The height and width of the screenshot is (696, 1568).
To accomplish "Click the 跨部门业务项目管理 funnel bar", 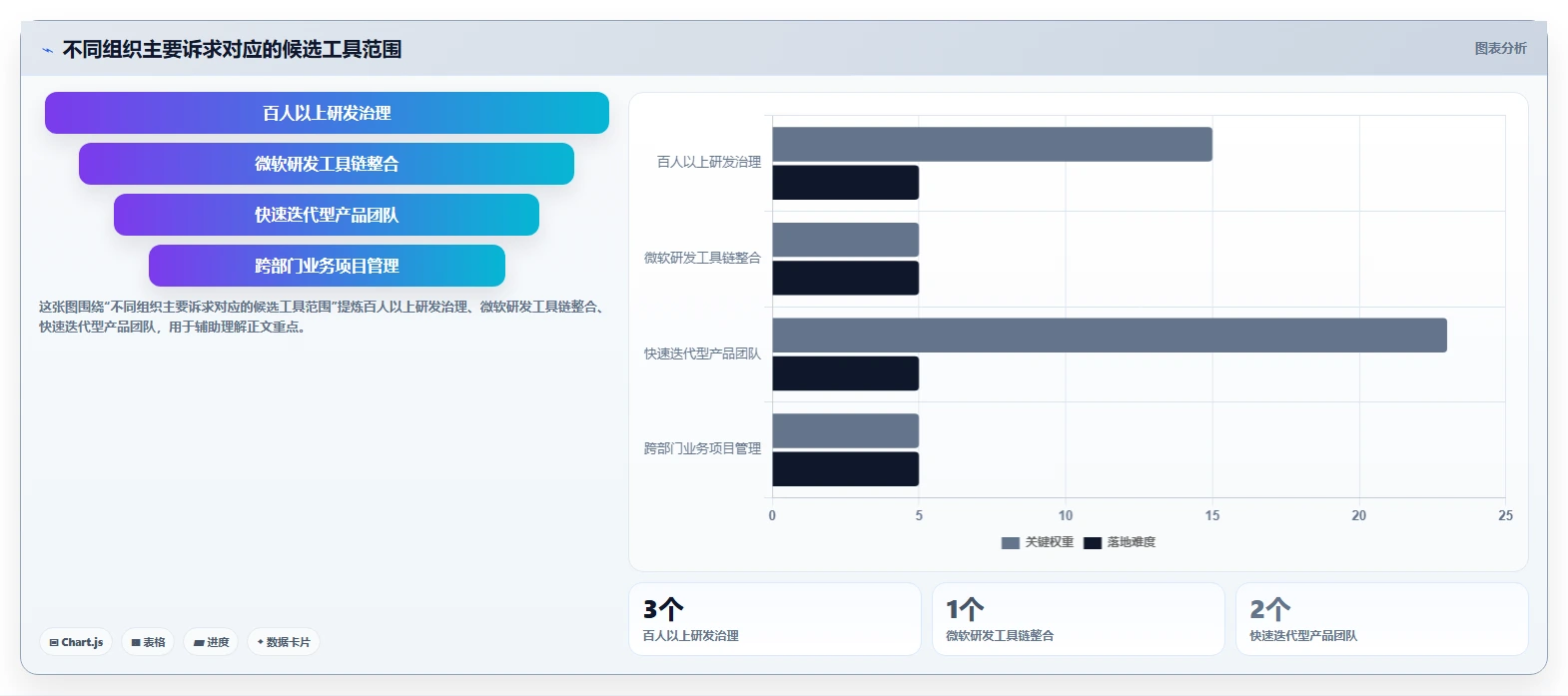I will pos(327,266).
